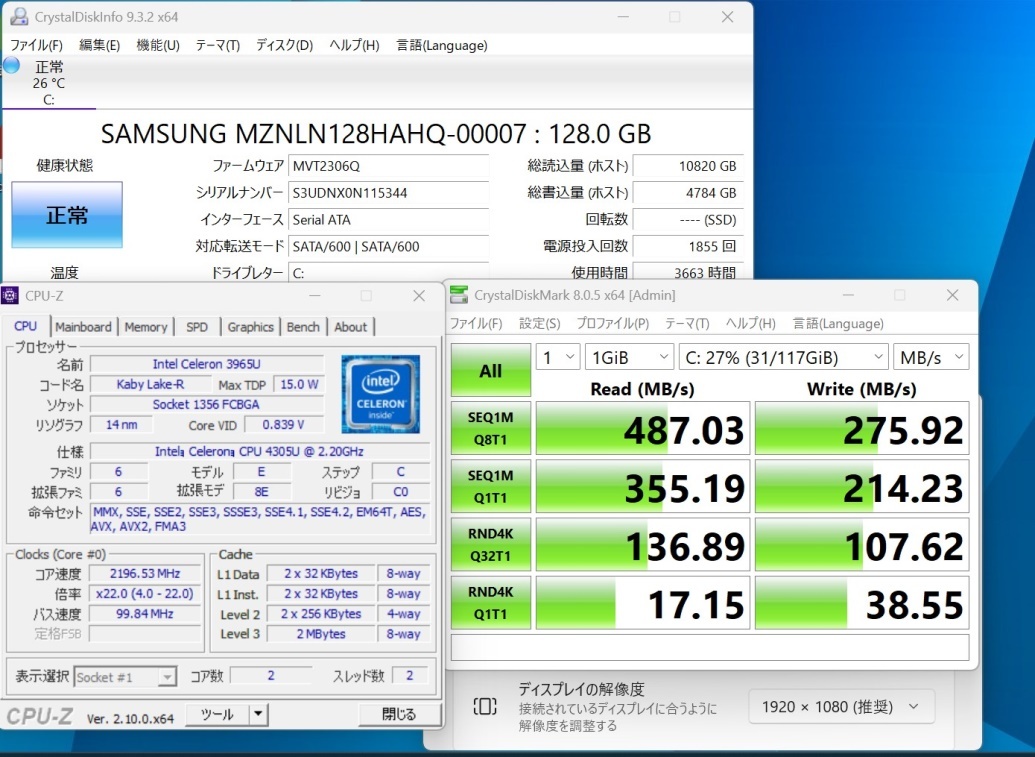This screenshot has height=757, width=1035.
Task: Minimize the CrystalDiskMark window
Action: click(x=848, y=295)
